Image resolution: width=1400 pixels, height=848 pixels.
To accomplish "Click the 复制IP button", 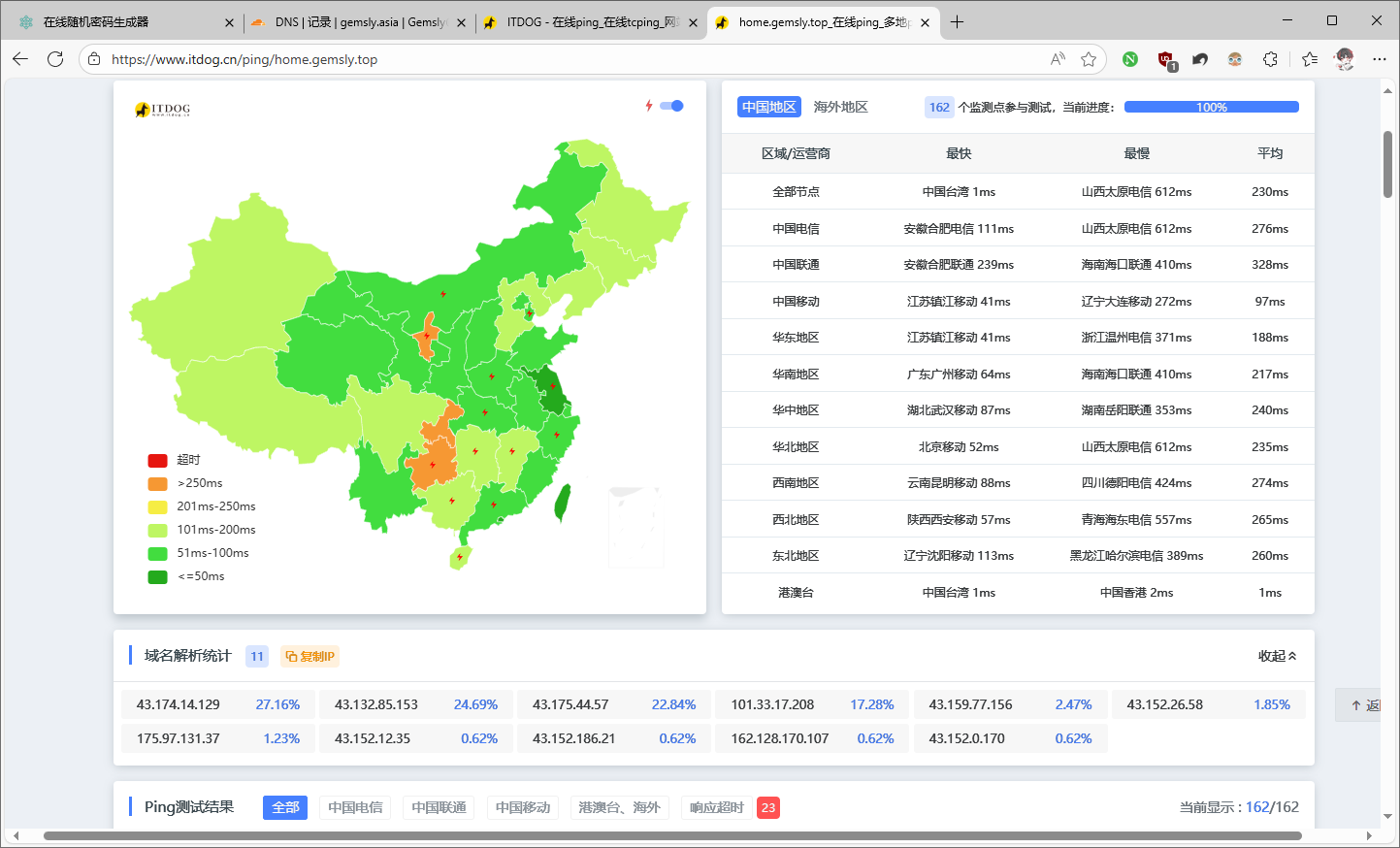I will click(x=309, y=657).
